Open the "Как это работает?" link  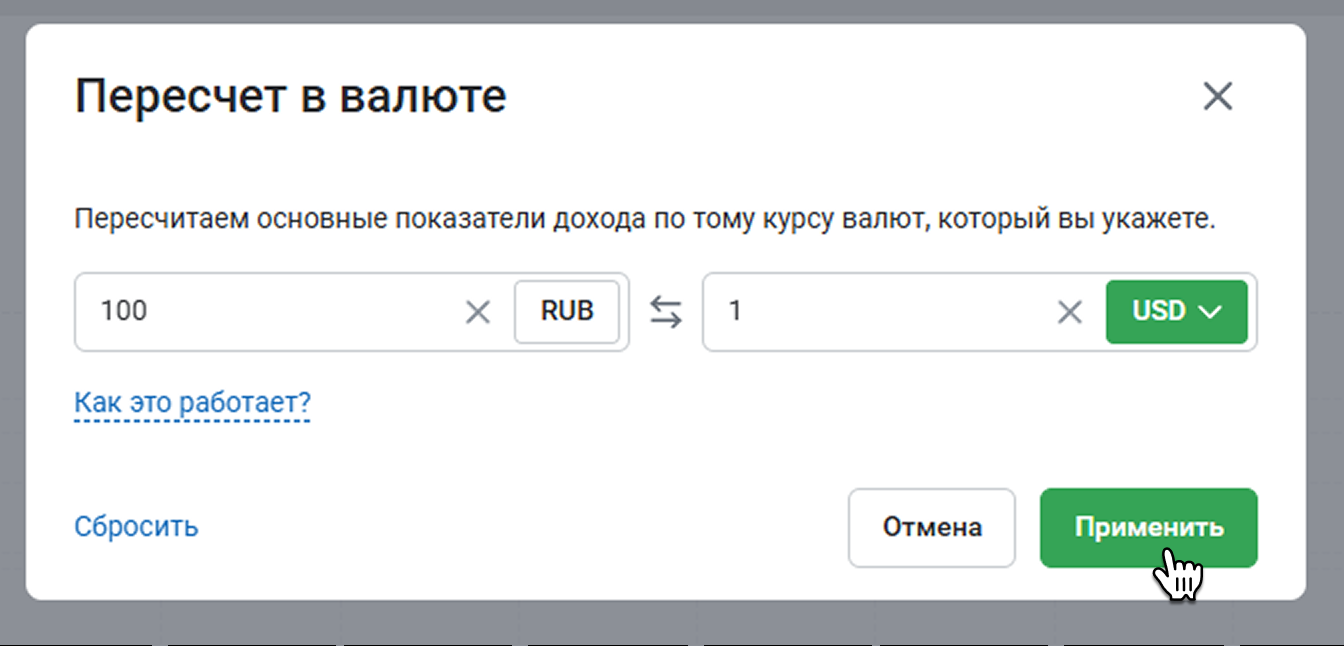[192, 403]
